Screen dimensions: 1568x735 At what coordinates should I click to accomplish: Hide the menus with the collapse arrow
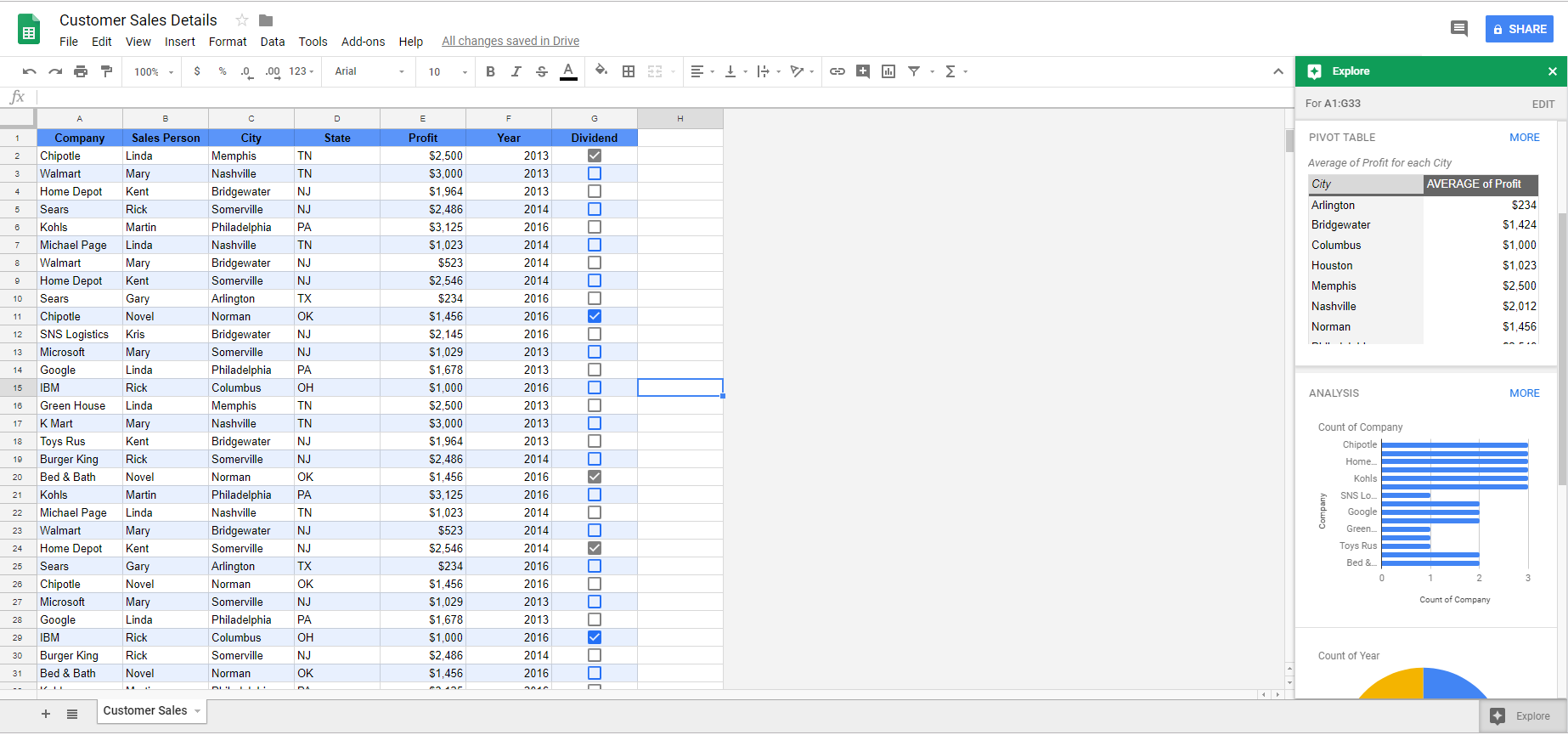pos(1278,71)
